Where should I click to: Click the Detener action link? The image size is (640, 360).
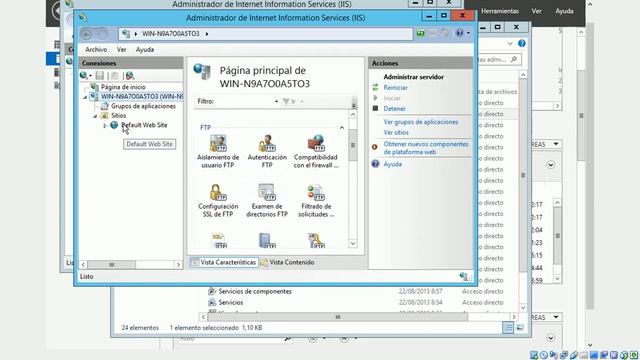click(394, 109)
